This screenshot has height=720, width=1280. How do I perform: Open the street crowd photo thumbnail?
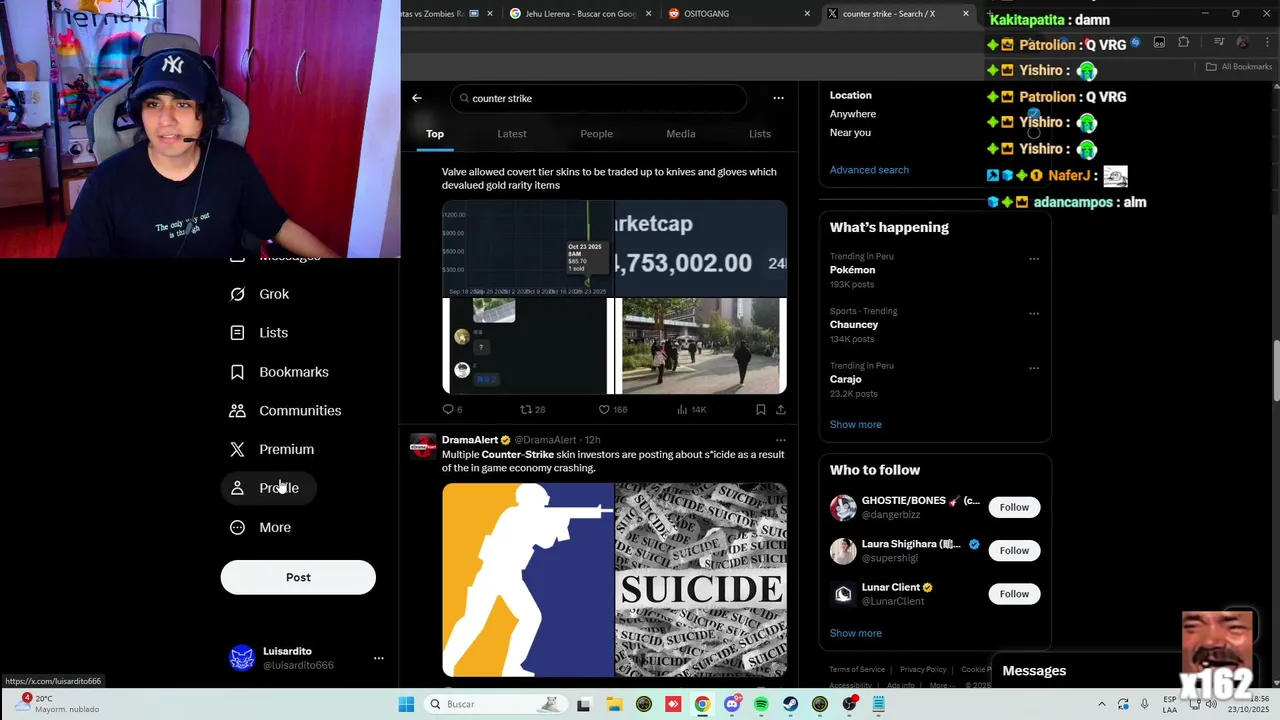[x=701, y=346]
